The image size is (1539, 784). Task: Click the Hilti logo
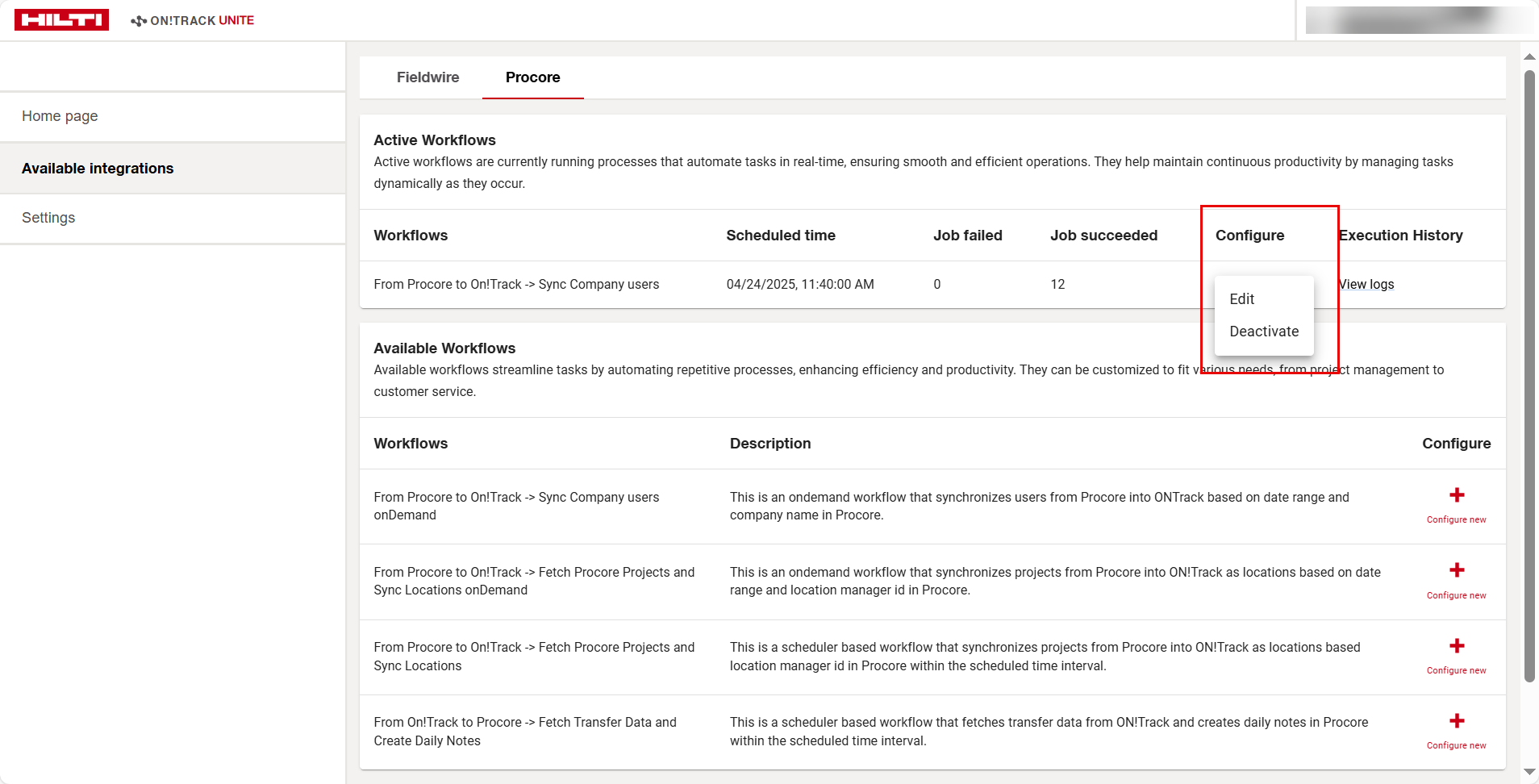pos(61,20)
